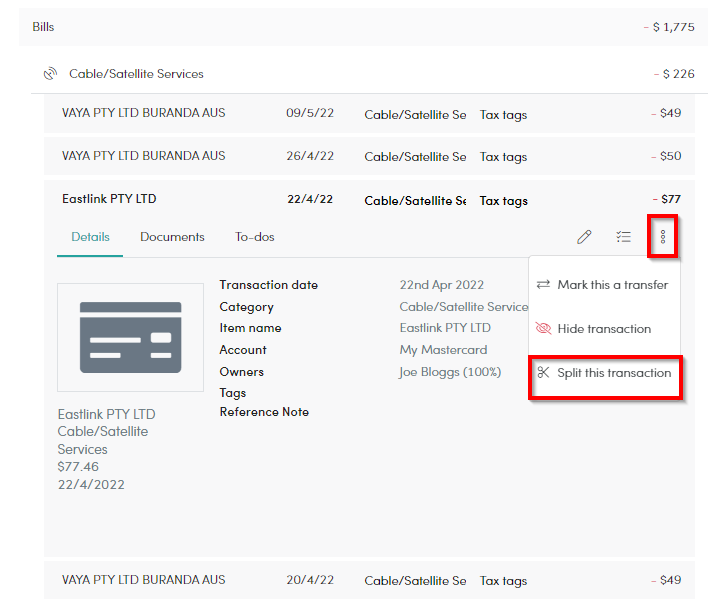Screen dimensions: 714x601
Task: Click the Cable/Satellite Service category value in details
Action: coord(464,307)
